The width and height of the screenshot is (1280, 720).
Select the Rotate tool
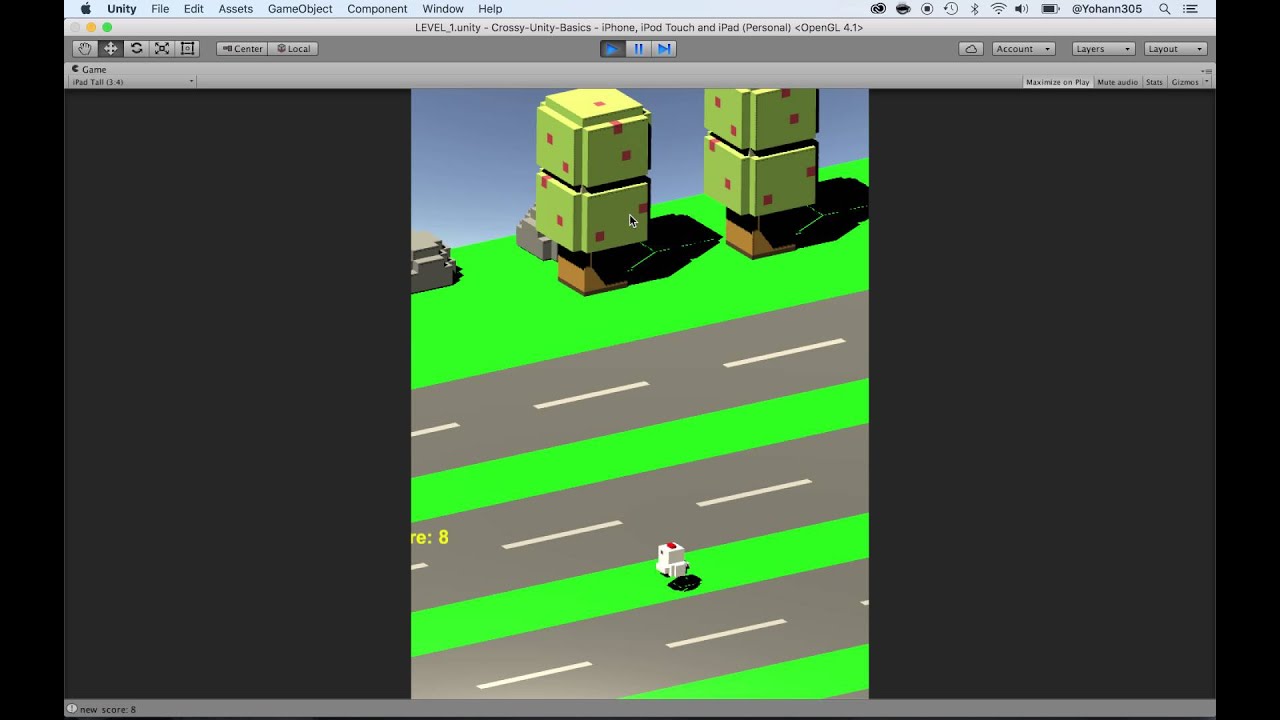(x=136, y=48)
